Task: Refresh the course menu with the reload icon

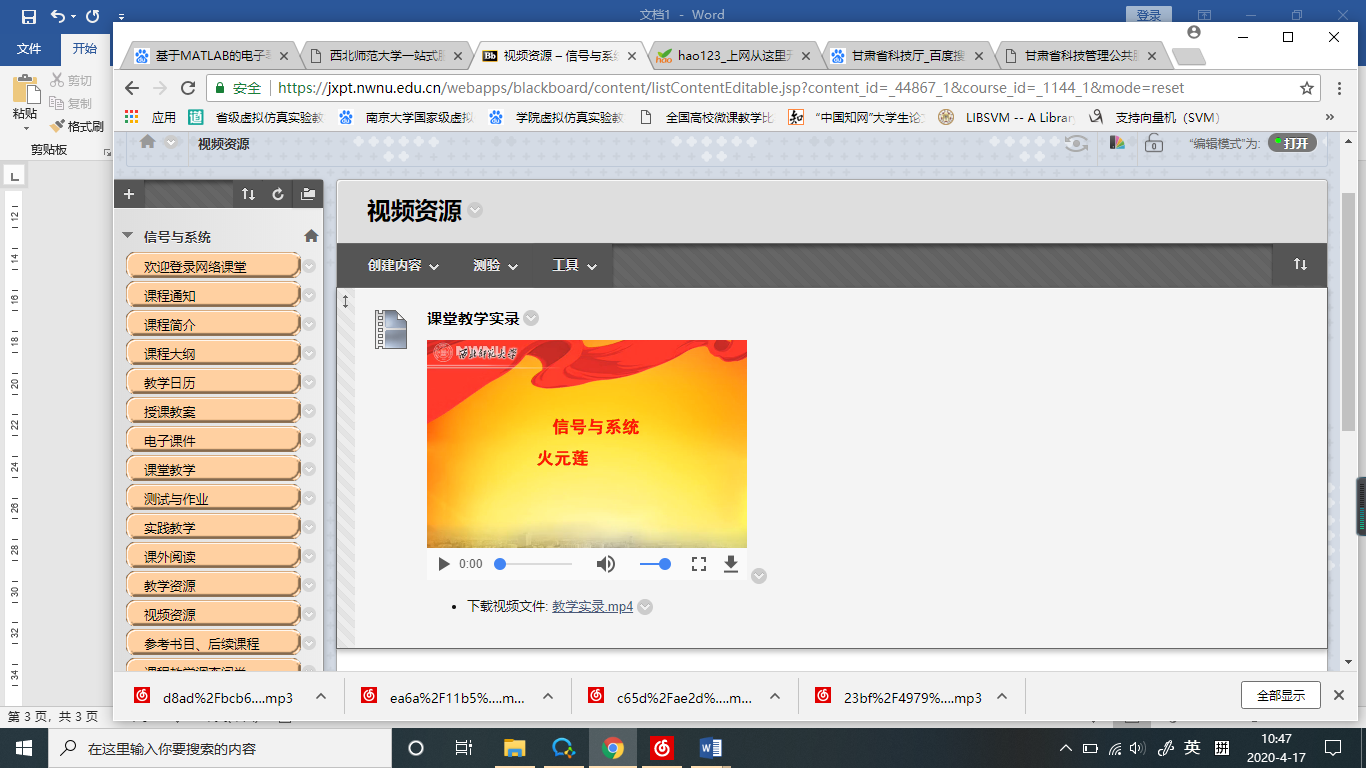Action: pyautogui.click(x=278, y=195)
